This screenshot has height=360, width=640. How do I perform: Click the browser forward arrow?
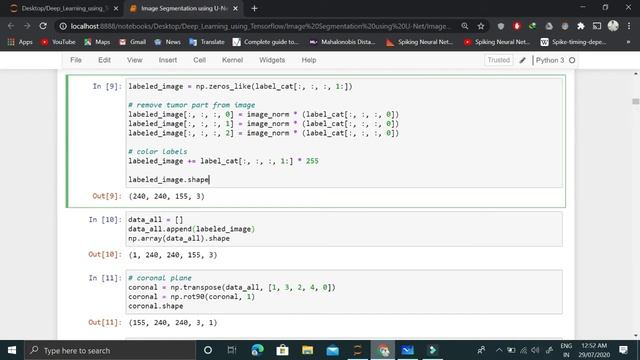27,26
